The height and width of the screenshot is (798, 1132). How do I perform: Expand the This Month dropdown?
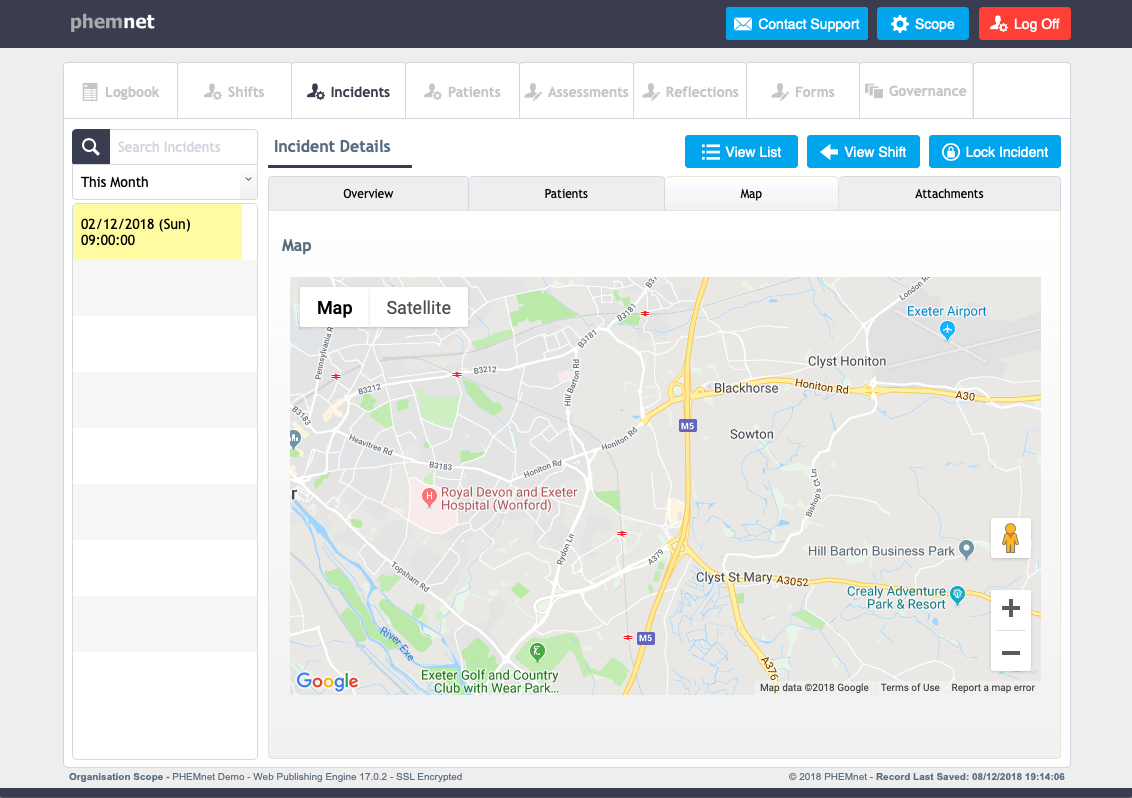[x=165, y=182]
